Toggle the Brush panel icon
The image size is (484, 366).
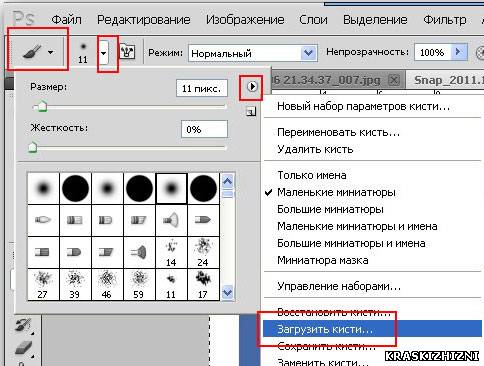click(127, 52)
